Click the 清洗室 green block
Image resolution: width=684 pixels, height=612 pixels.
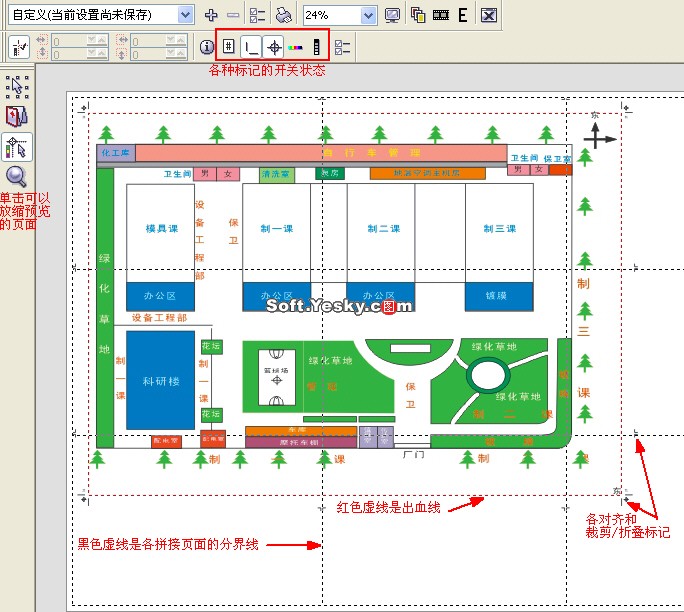277,174
